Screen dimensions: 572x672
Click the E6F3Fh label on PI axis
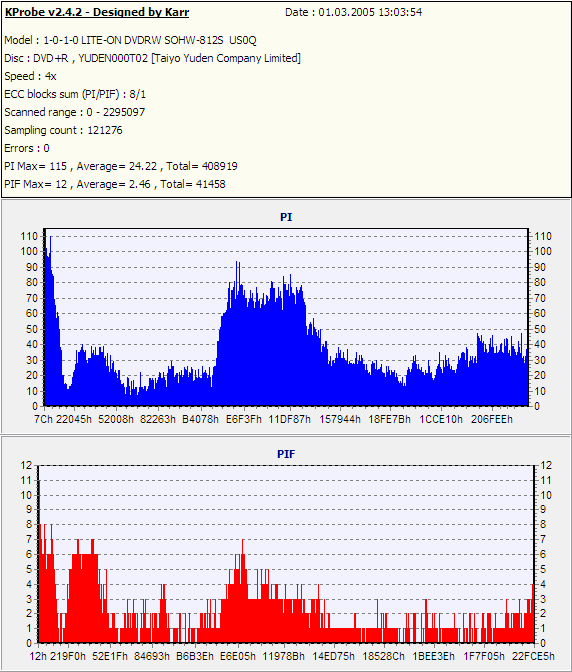click(243, 419)
